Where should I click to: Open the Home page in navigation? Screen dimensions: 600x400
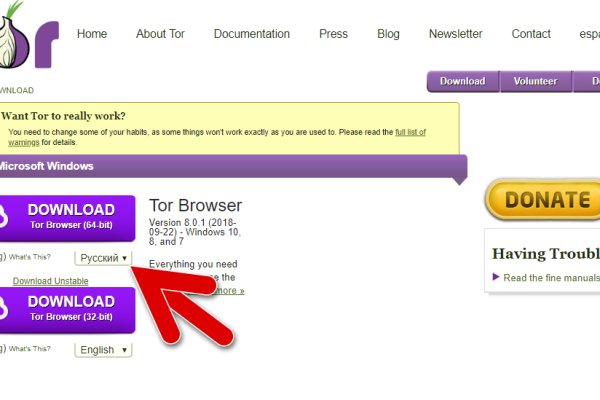[x=91, y=34]
